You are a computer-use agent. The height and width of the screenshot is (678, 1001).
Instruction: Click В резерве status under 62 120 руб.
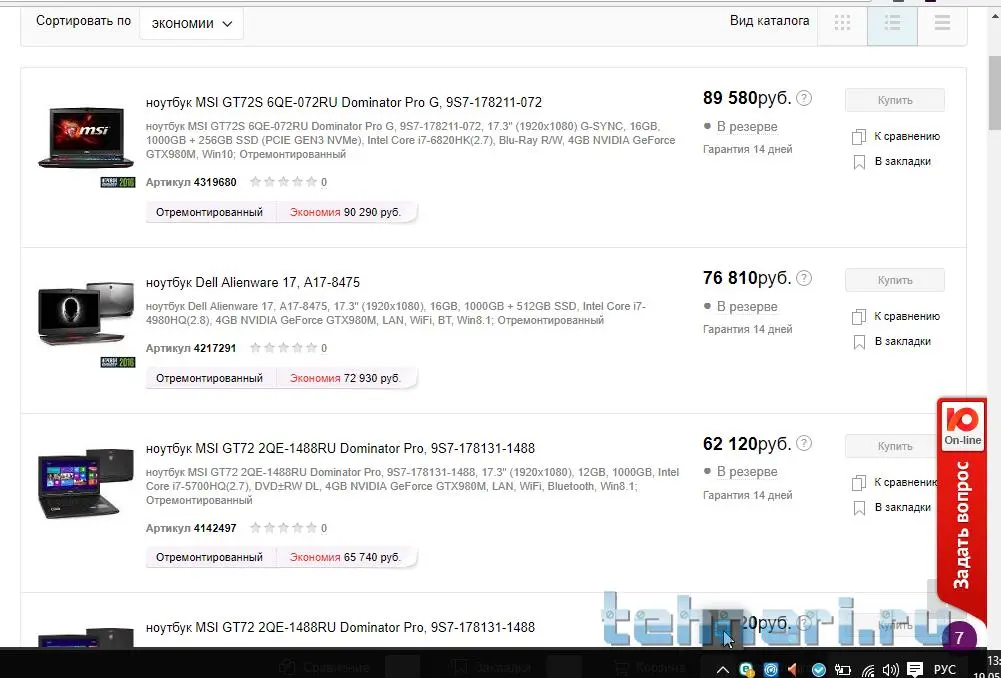pyautogui.click(x=746, y=472)
